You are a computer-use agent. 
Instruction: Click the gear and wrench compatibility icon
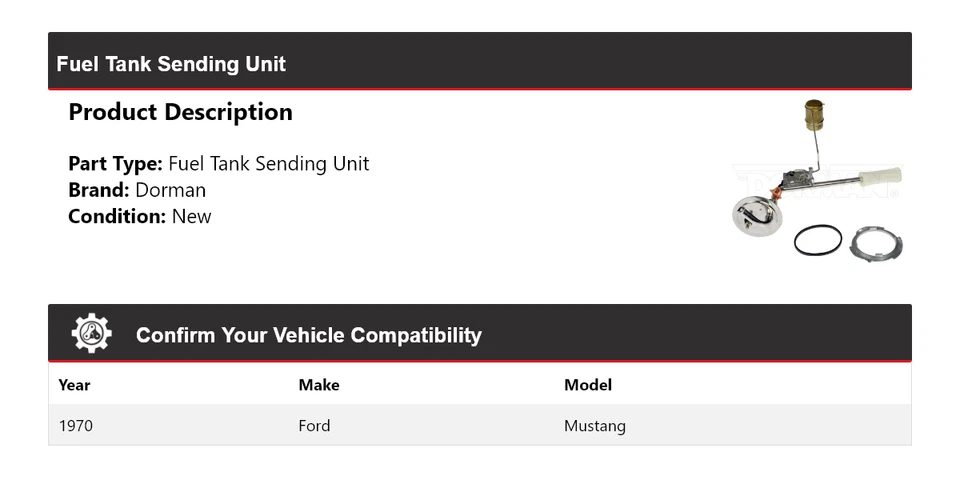pyautogui.click(x=92, y=334)
